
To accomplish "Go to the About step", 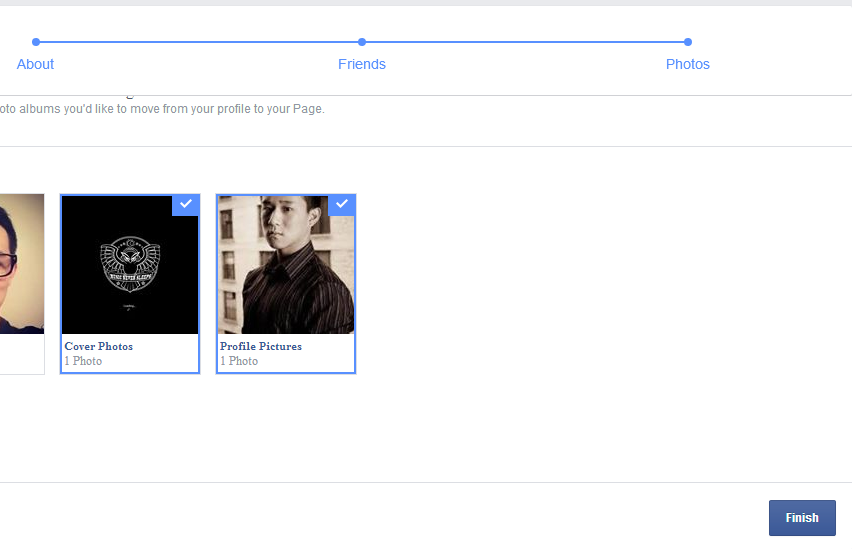I will point(35,64).
